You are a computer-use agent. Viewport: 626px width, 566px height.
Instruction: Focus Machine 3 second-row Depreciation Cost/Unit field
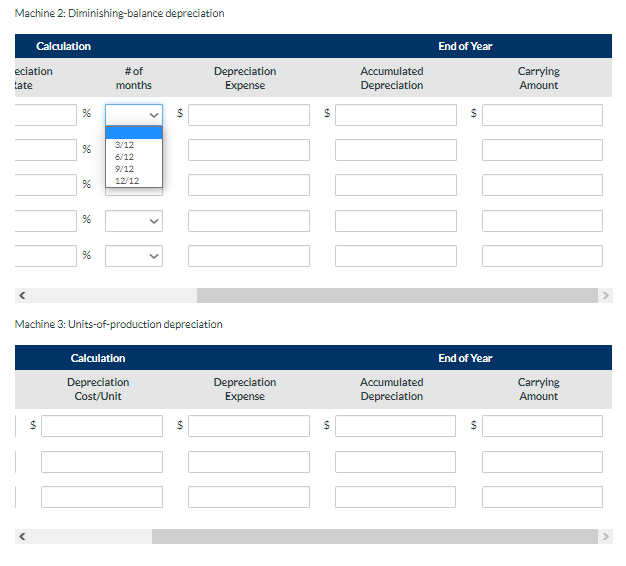(102, 462)
